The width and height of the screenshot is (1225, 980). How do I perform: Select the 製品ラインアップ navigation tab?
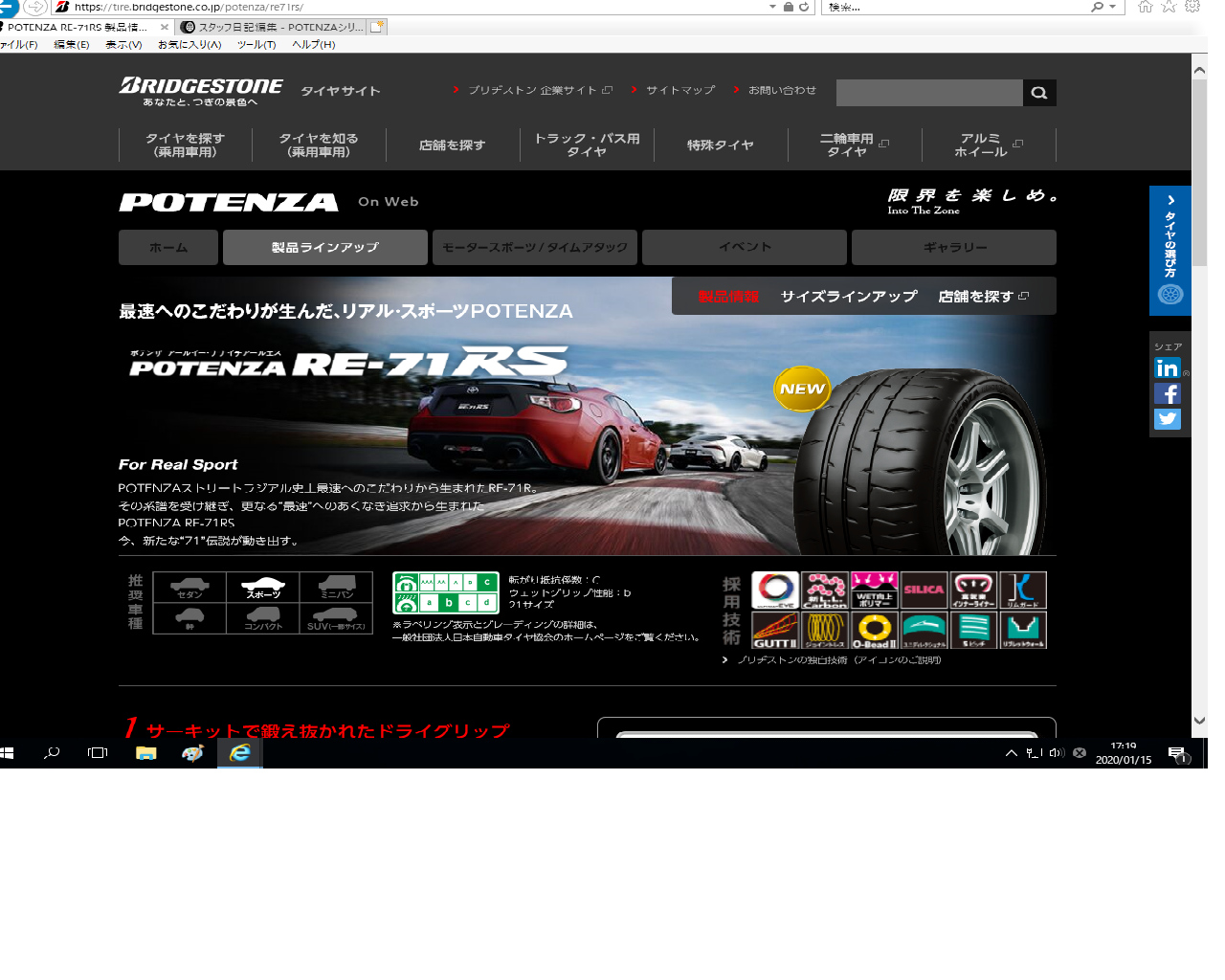(x=324, y=248)
